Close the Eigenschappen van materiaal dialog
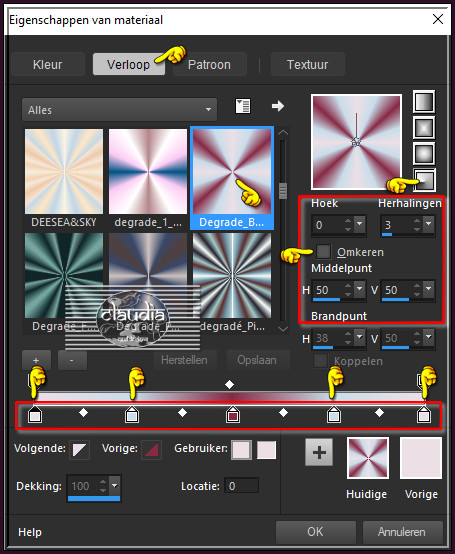Viewport: 455px width, 554px height. pos(438,19)
